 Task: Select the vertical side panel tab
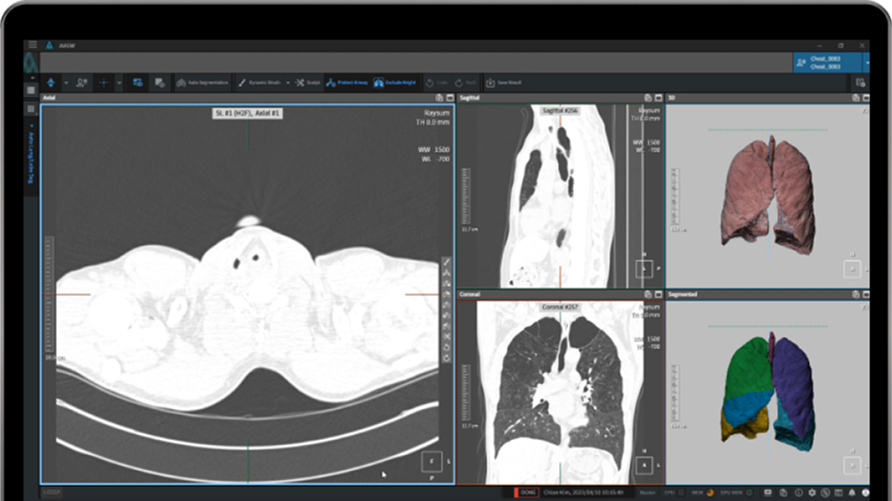(x=31, y=158)
